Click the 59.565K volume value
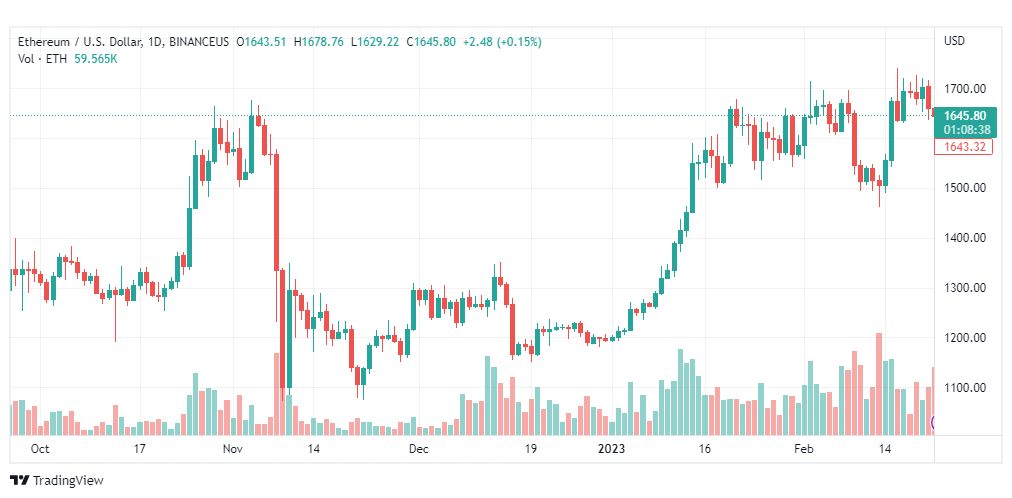 96,59
